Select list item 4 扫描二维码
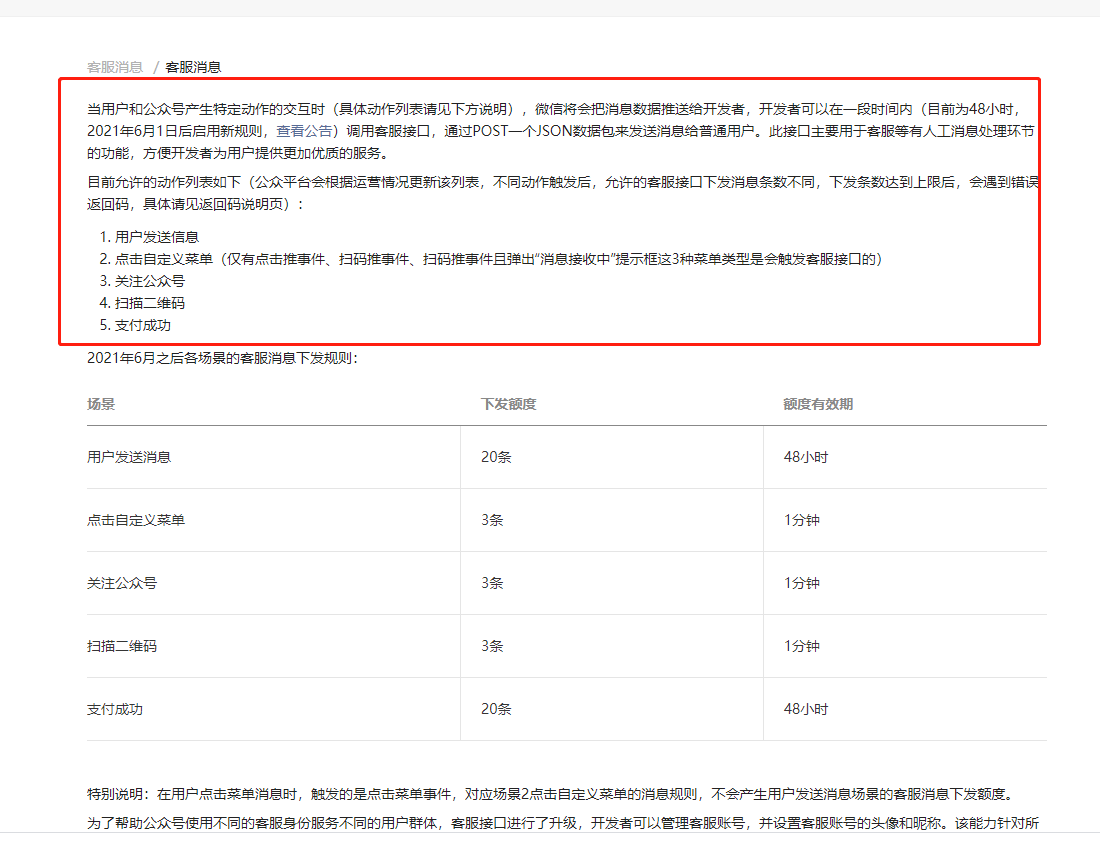Viewport: 1100px width, 860px height. pyautogui.click(x=150, y=303)
